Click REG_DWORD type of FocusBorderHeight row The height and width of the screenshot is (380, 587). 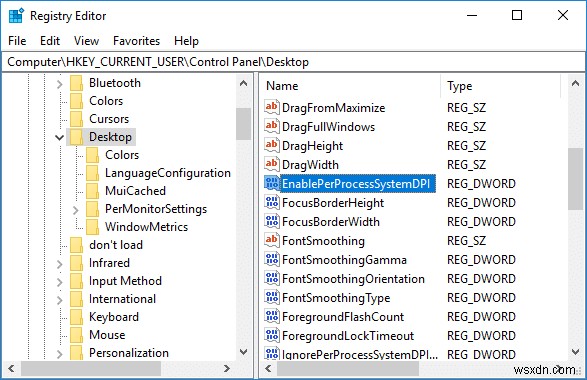tap(481, 203)
